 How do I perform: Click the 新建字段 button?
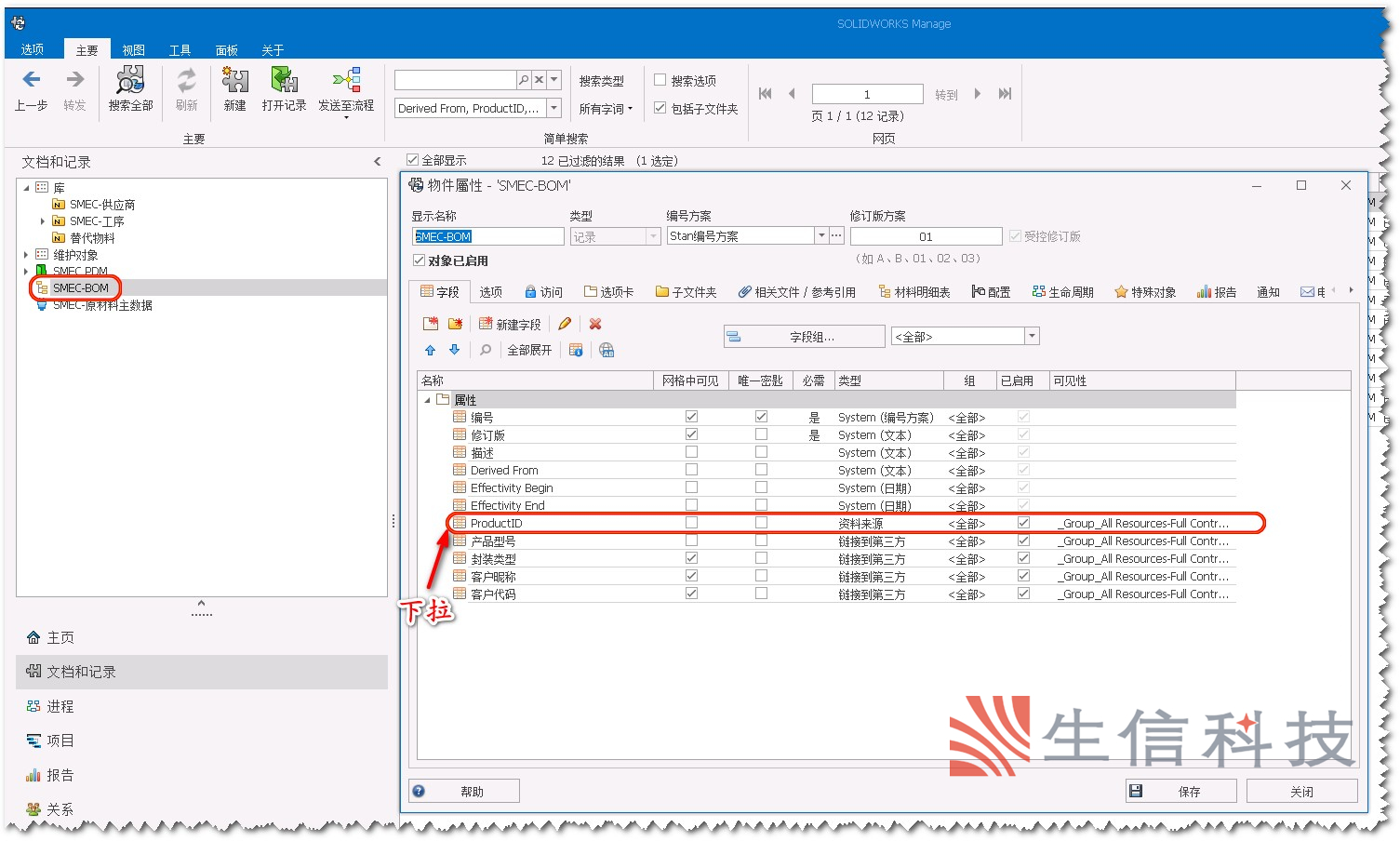click(510, 324)
